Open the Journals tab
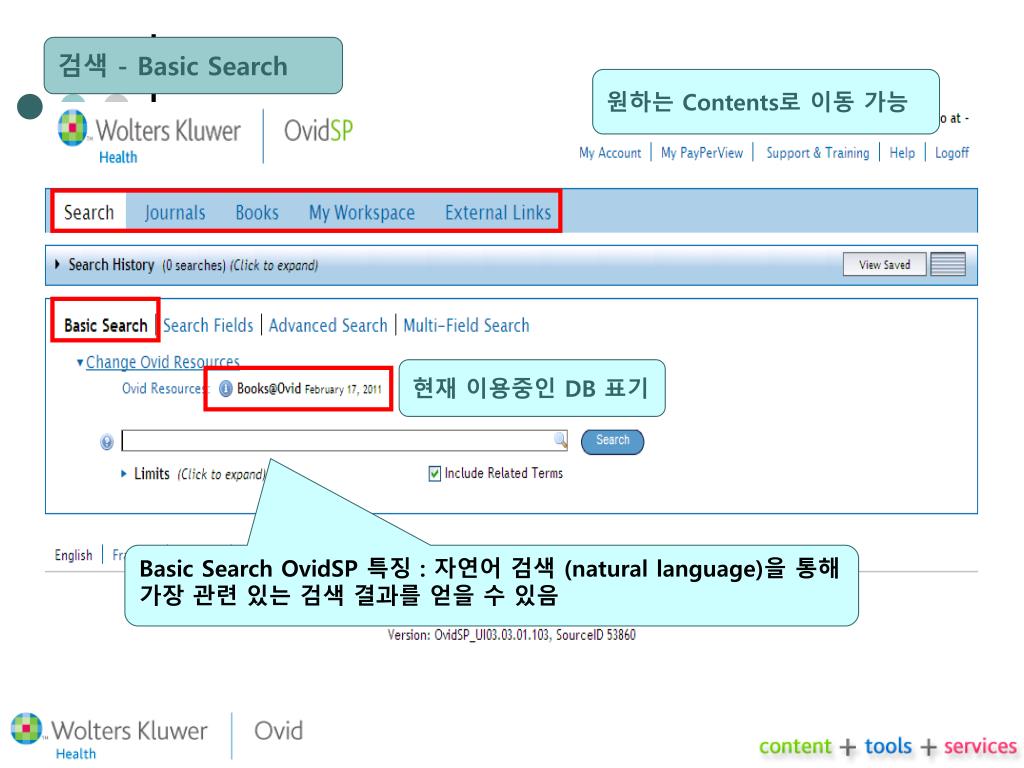 (x=175, y=213)
